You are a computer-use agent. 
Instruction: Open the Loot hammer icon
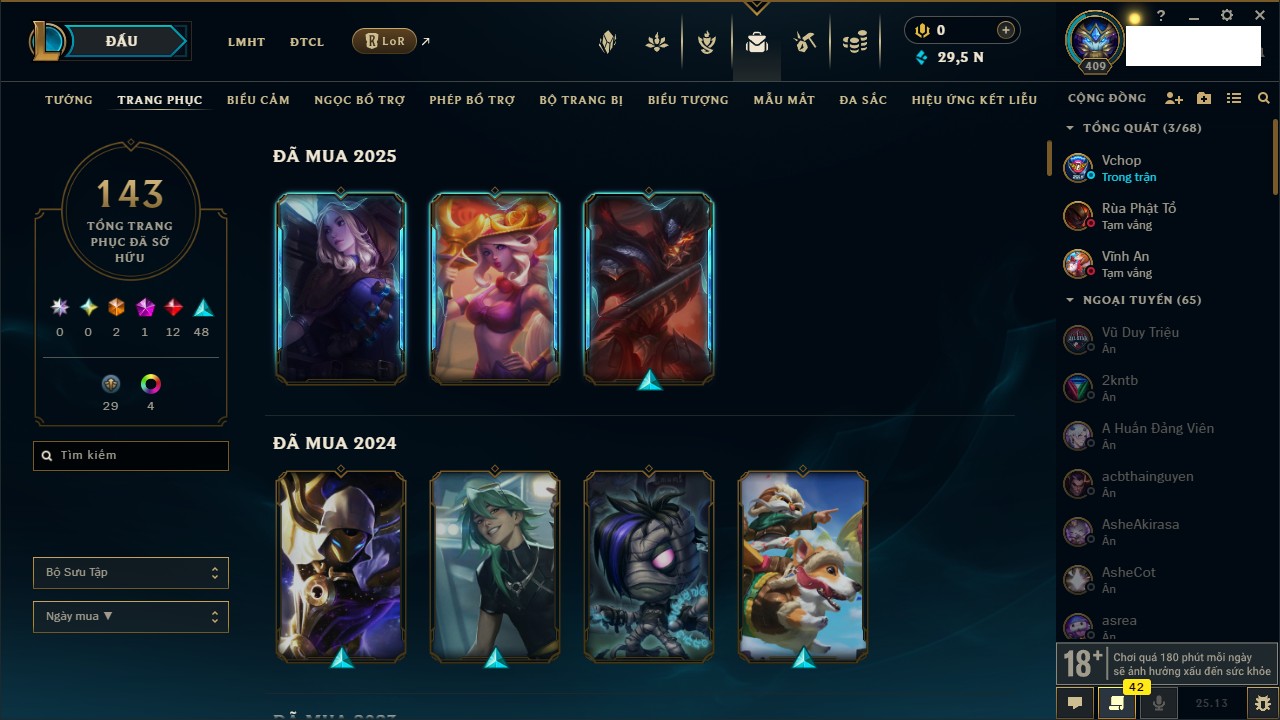point(806,42)
